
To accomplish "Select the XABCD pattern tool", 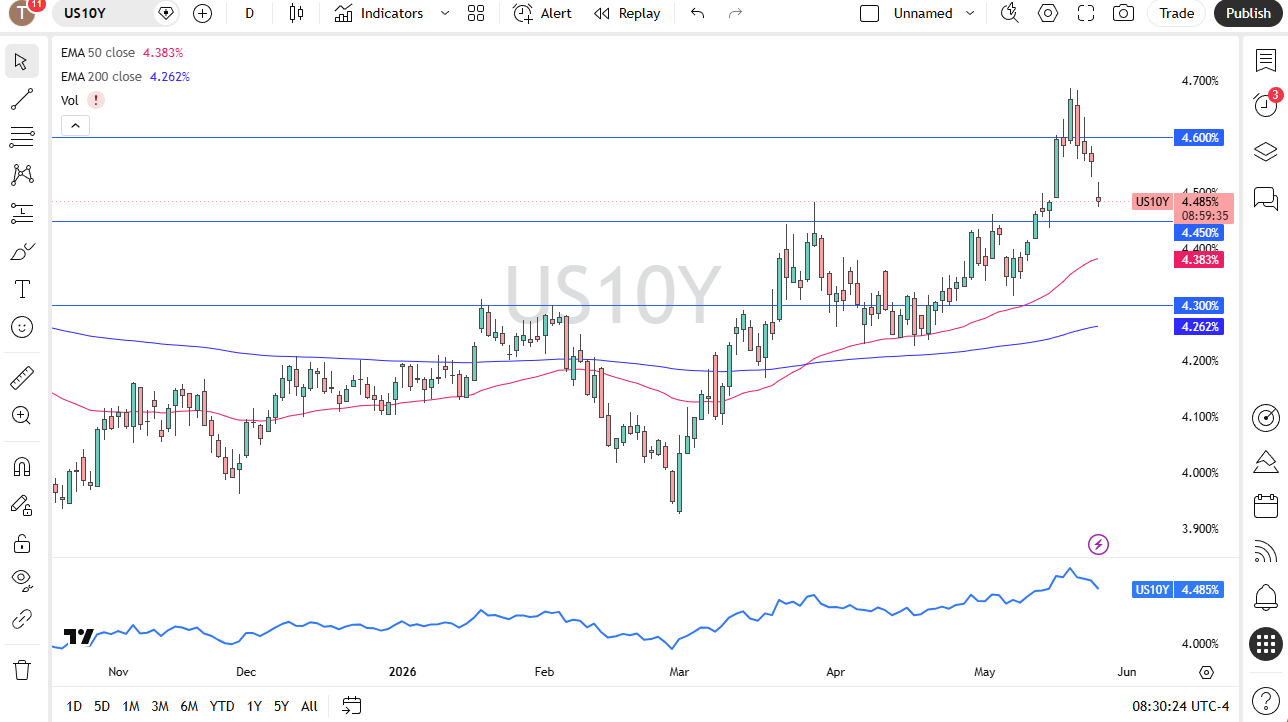I will 22,175.
